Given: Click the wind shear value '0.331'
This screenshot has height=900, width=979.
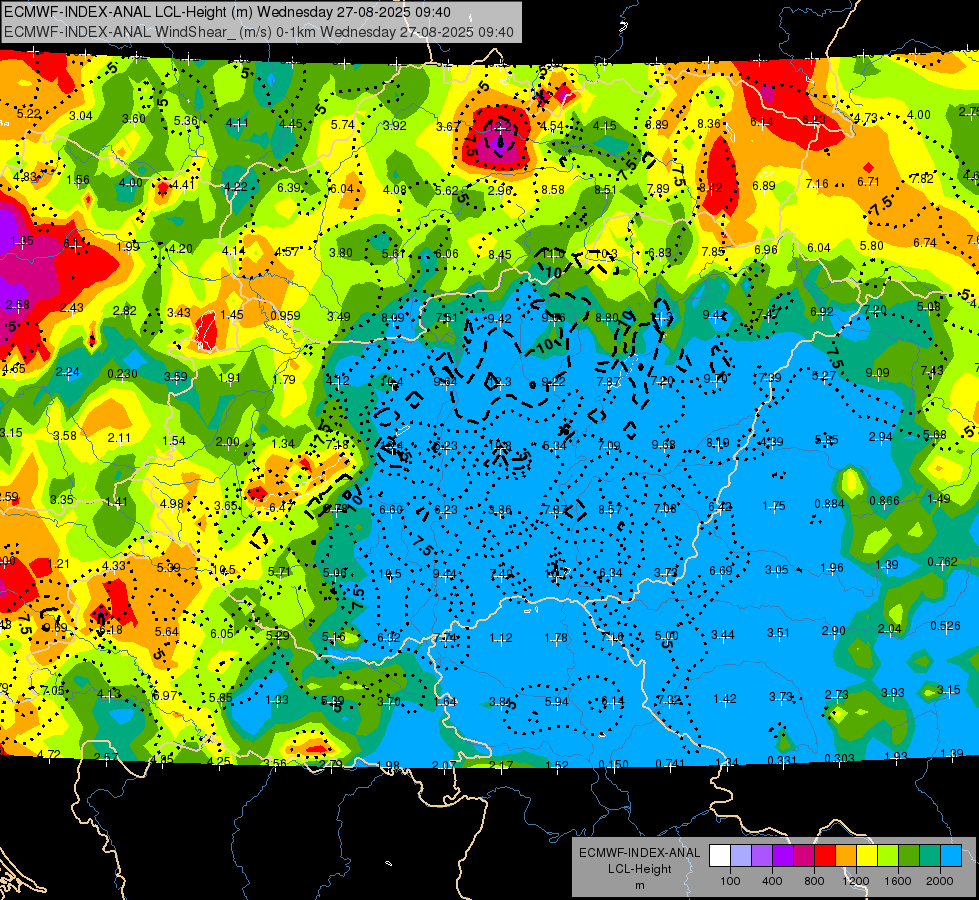Looking at the screenshot, I should [x=782, y=760].
